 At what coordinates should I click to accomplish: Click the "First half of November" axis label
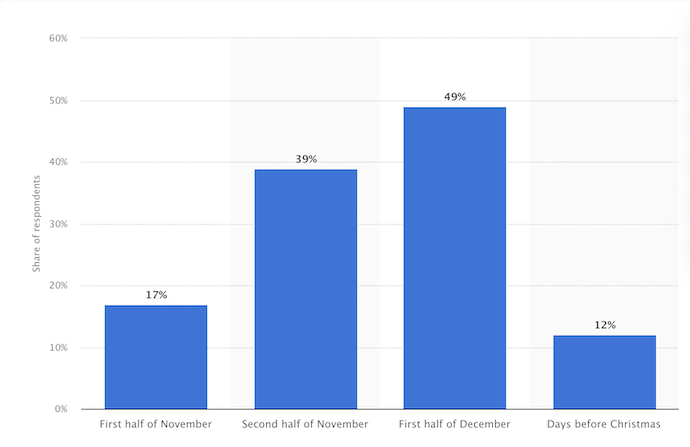pos(156,425)
